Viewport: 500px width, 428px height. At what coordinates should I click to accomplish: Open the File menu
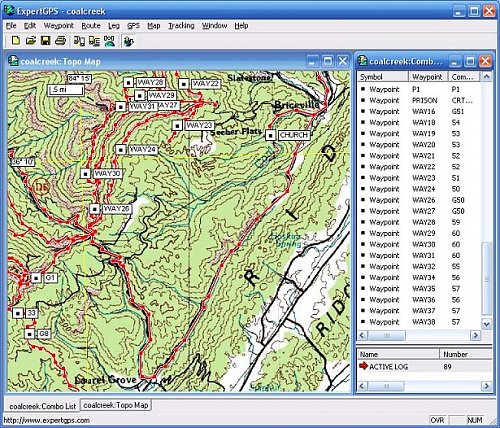coord(11,26)
